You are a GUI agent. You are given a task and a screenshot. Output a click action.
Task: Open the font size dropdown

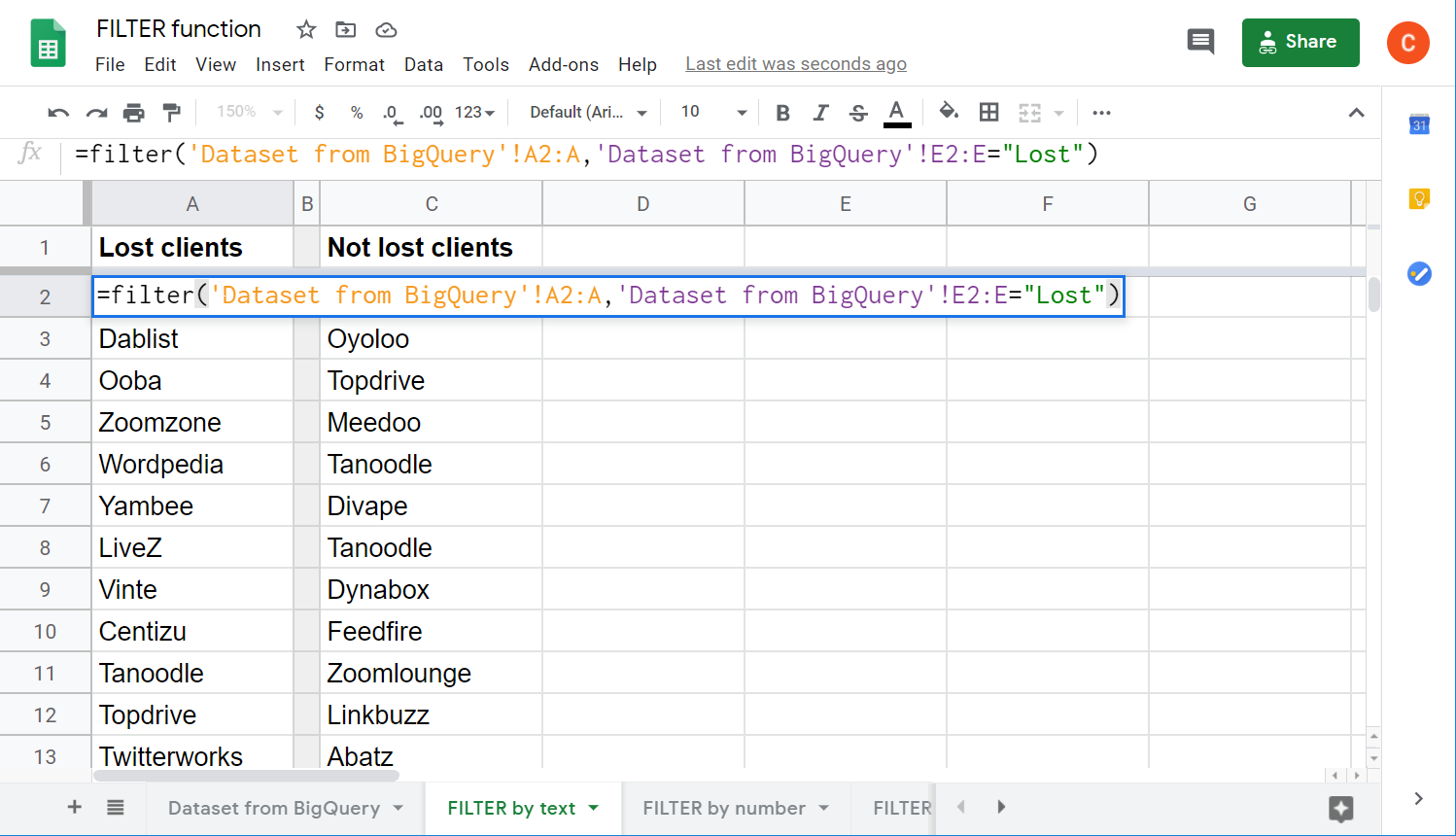click(x=742, y=112)
